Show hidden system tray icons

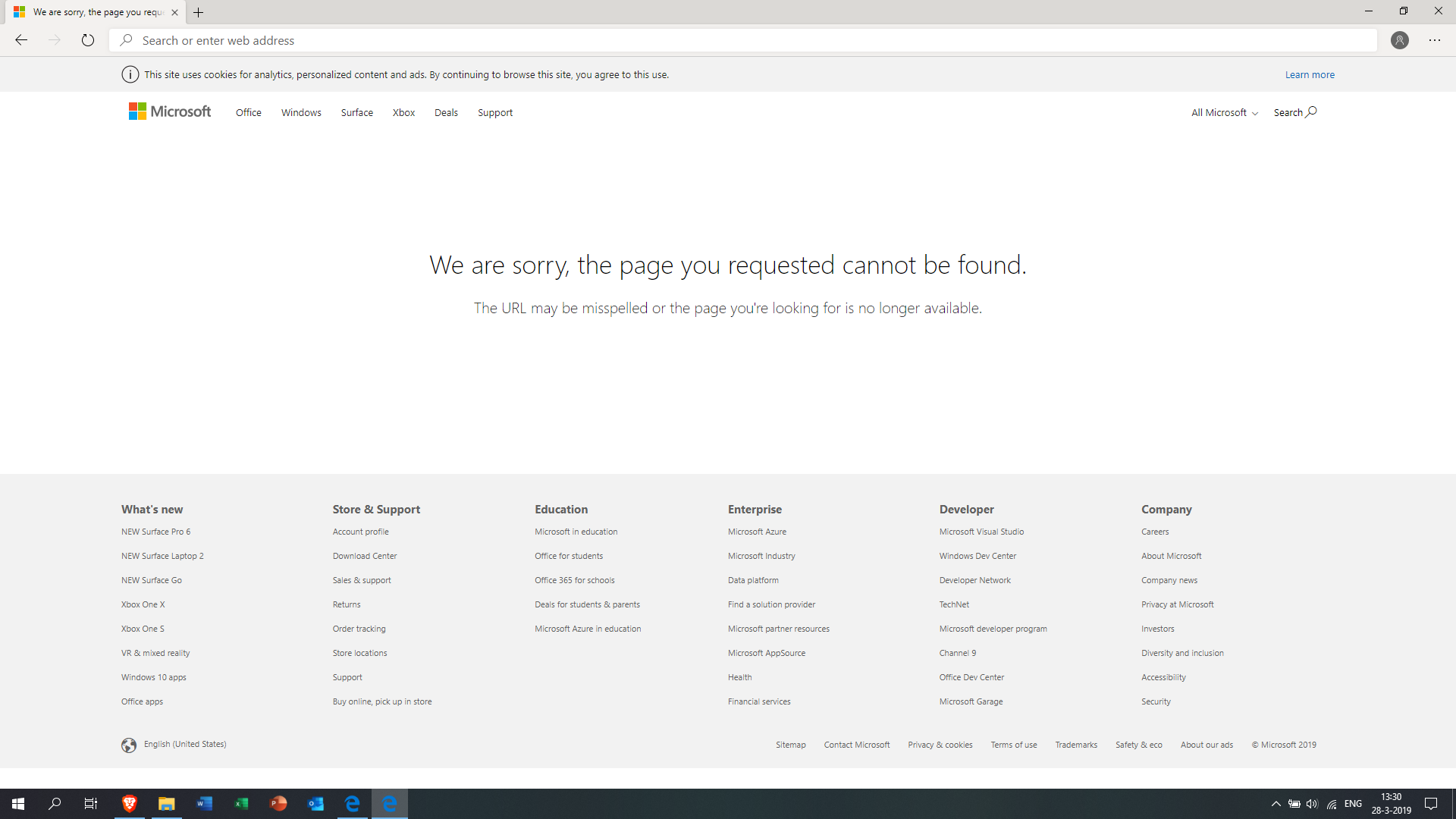(x=1276, y=804)
